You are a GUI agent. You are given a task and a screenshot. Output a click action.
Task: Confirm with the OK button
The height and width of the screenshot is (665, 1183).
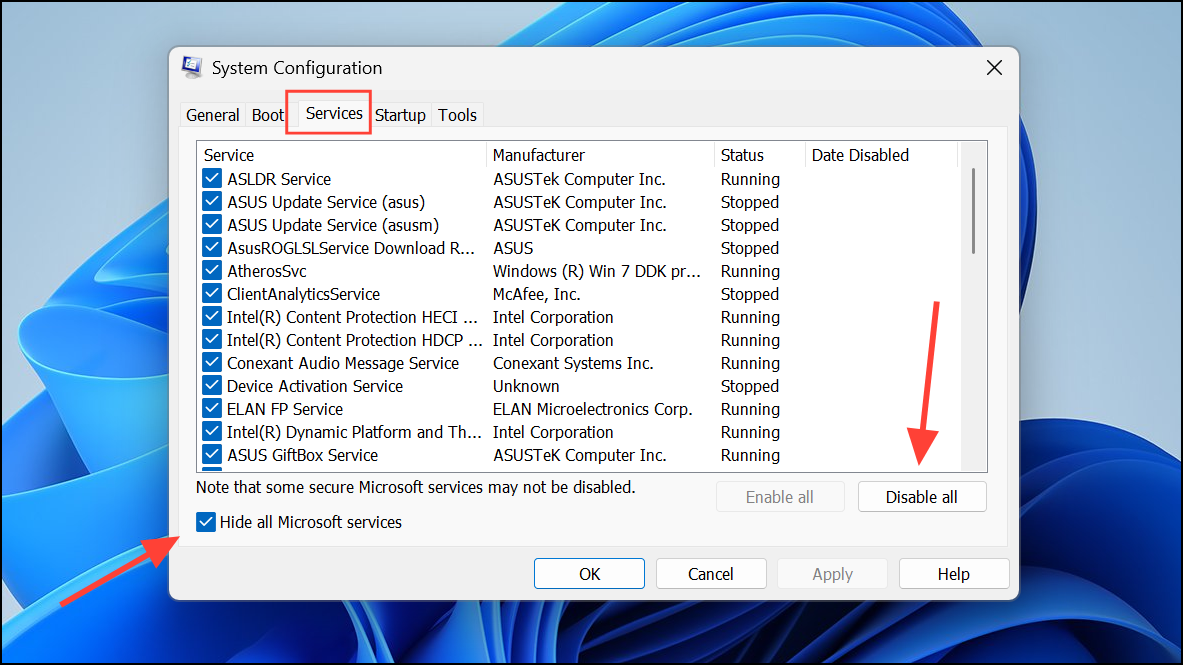tap(589, 574)
